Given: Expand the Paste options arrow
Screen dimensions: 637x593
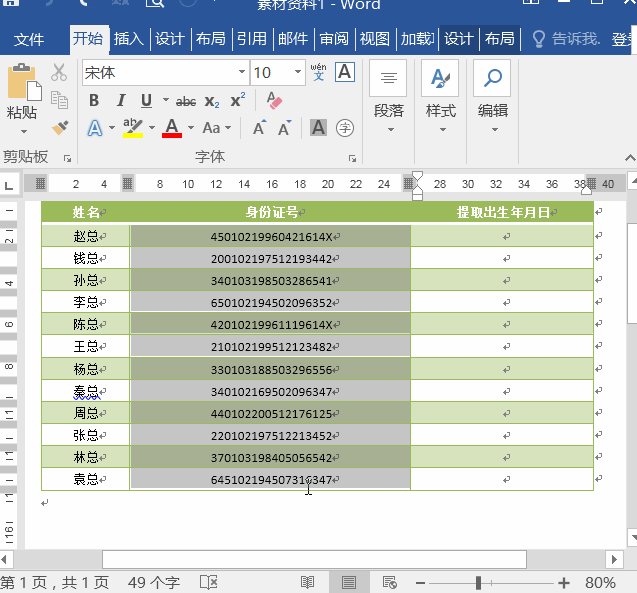Looking at the screenshot, I should pos(24,131).
